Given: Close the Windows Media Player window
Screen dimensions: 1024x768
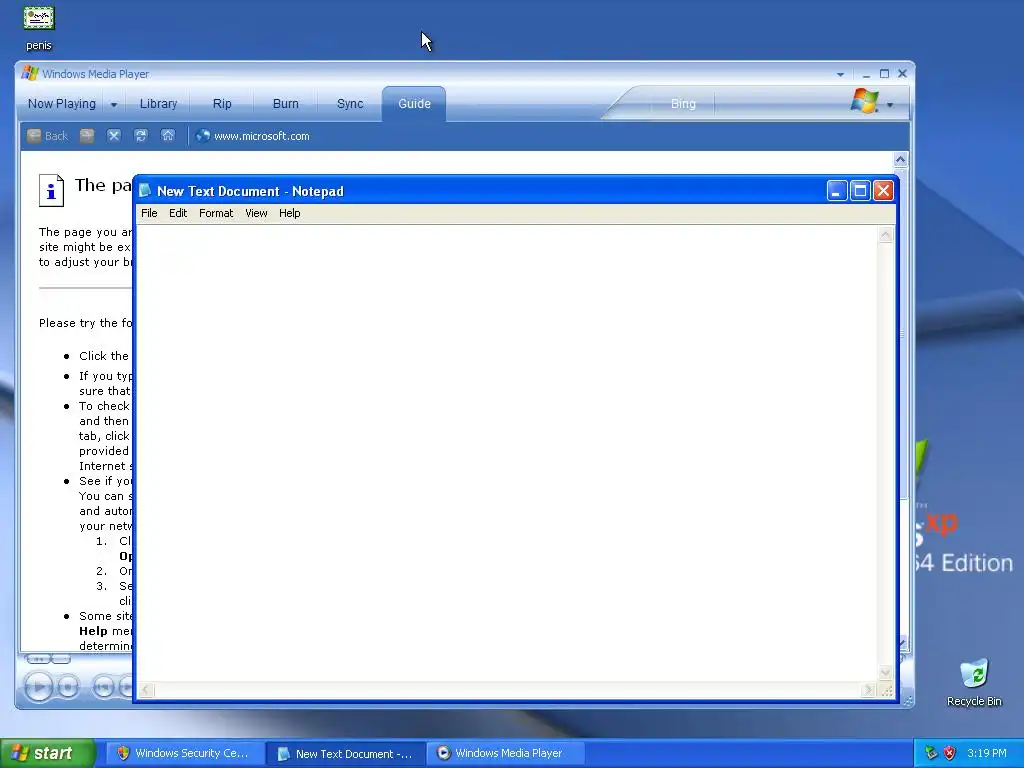Looking at the screenshot, I should tap(902, 74).
